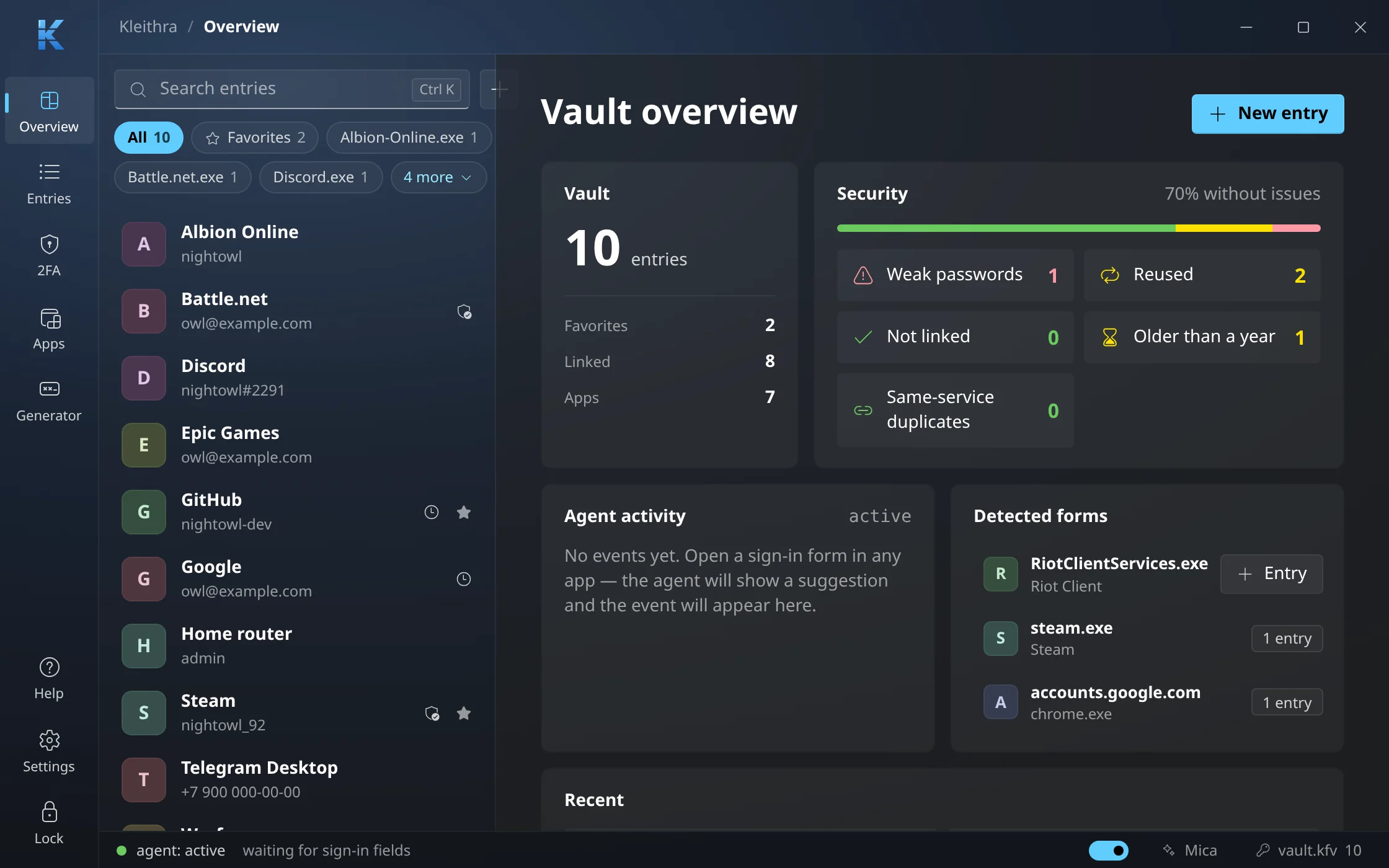Click the Steam entry's star icon

pos(464,713)
